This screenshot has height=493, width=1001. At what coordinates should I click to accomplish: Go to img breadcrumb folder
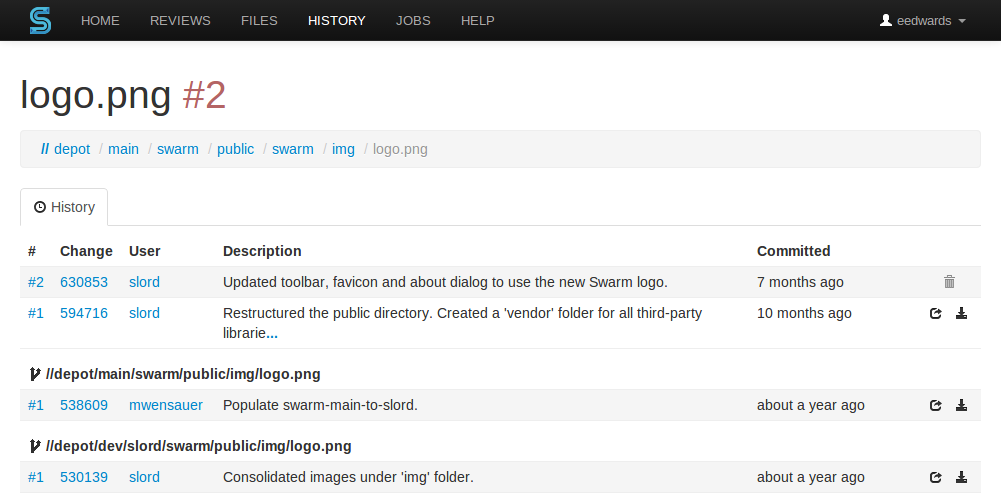click(x=343, y=149)
